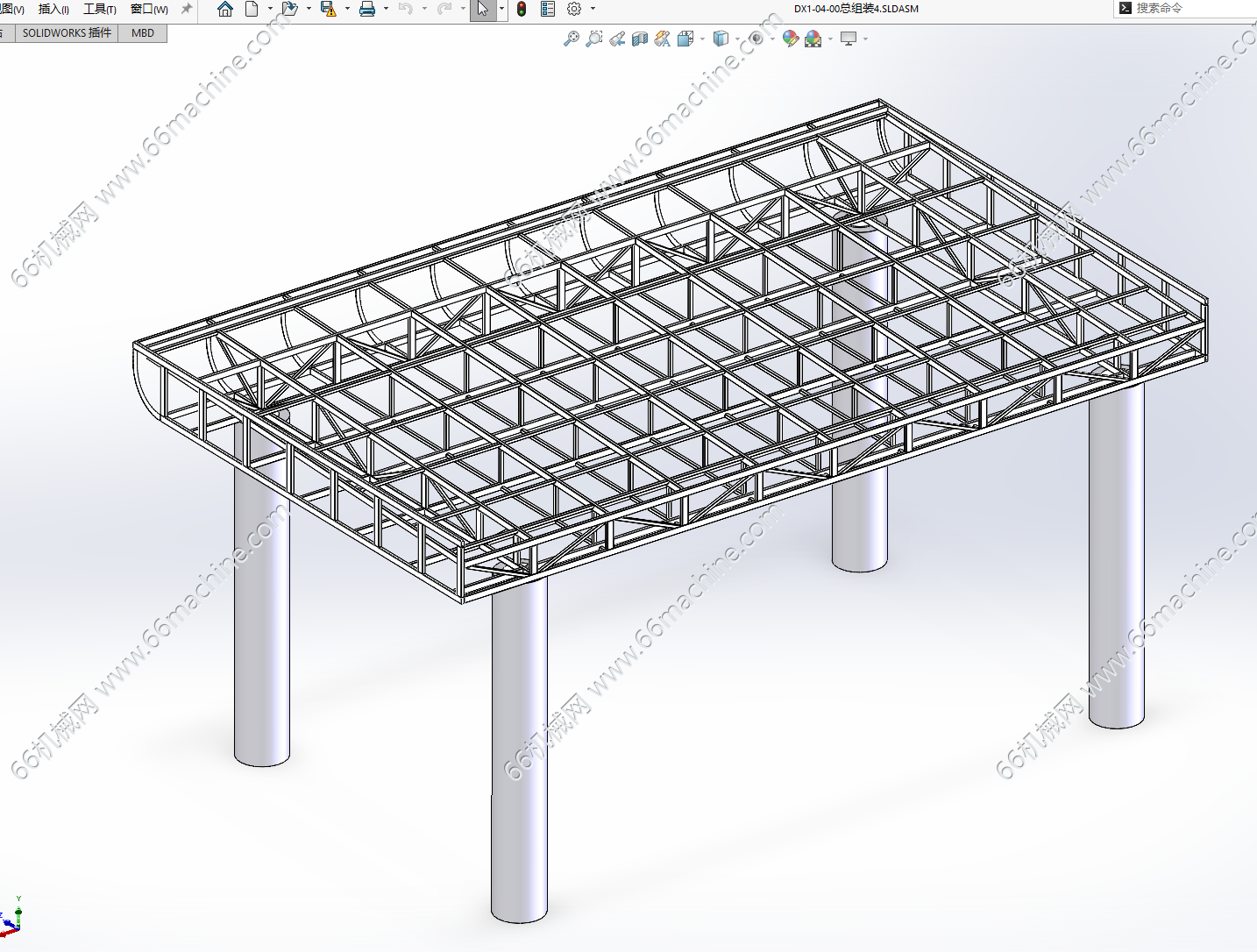The image size is (1257, 952).
Task: Activate the Select cursor tool
Action: (483, 10)
